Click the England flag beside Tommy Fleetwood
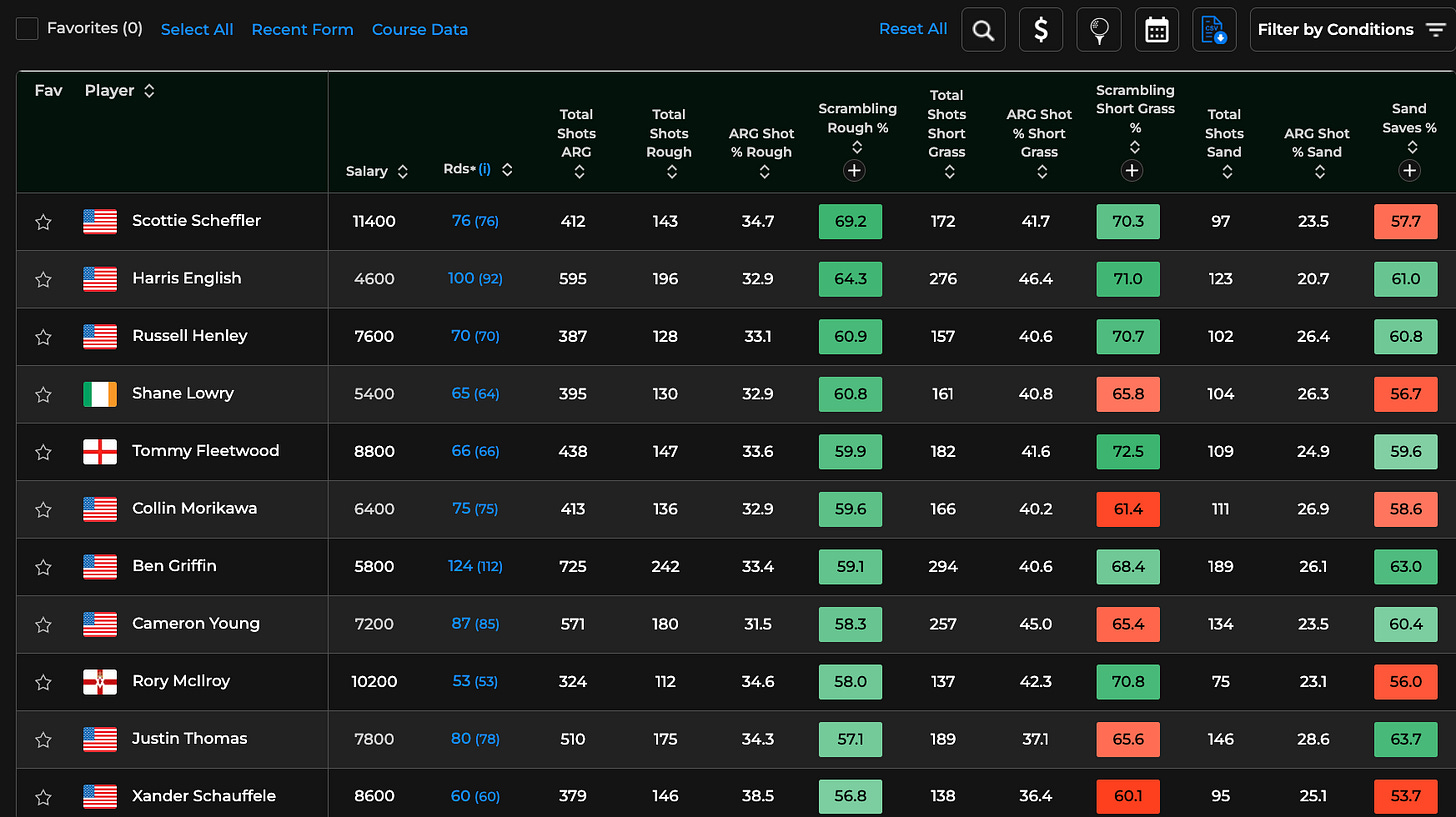 [x=100, y=452]
